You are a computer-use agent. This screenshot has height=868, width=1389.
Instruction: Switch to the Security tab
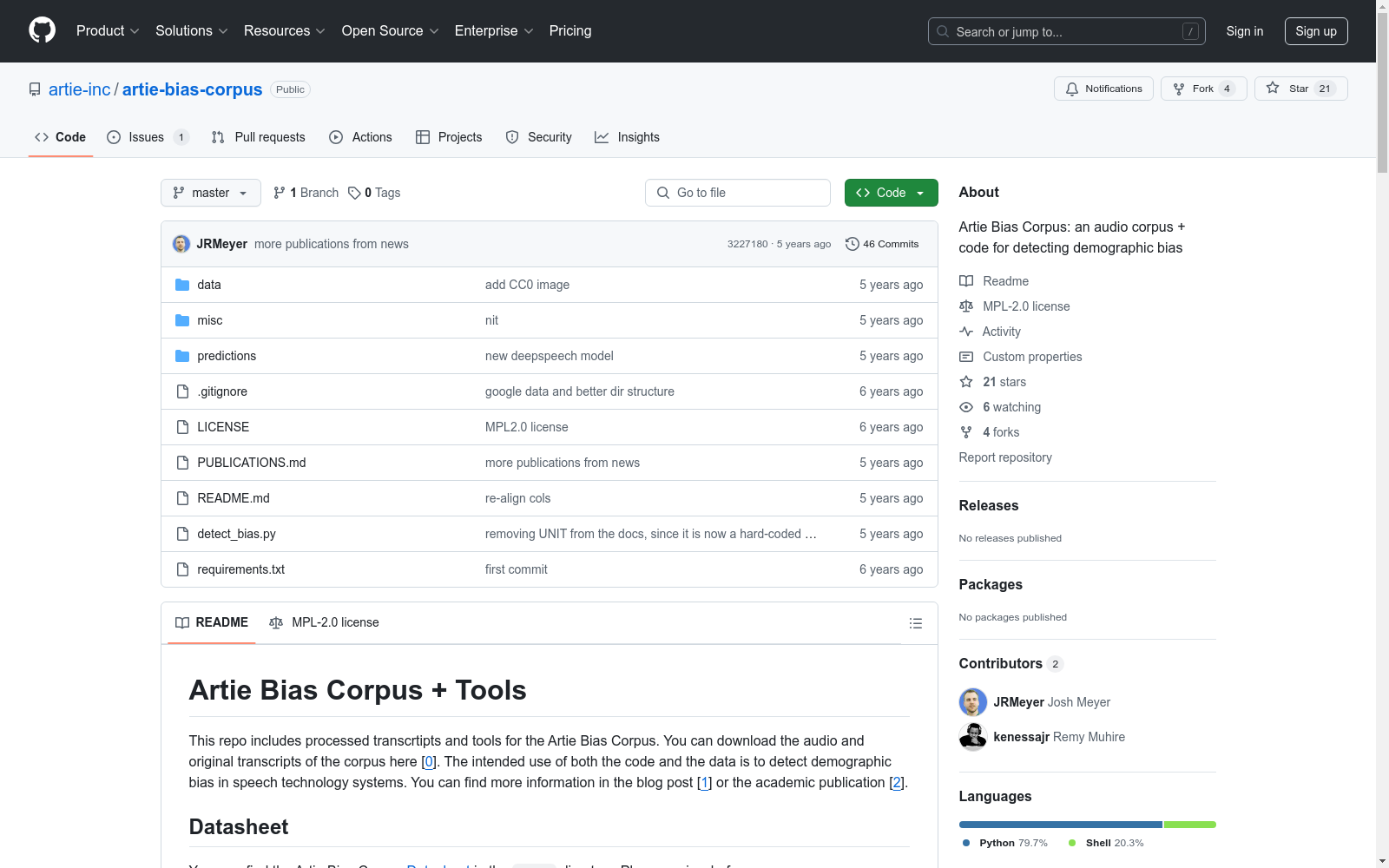click(539, 137)
